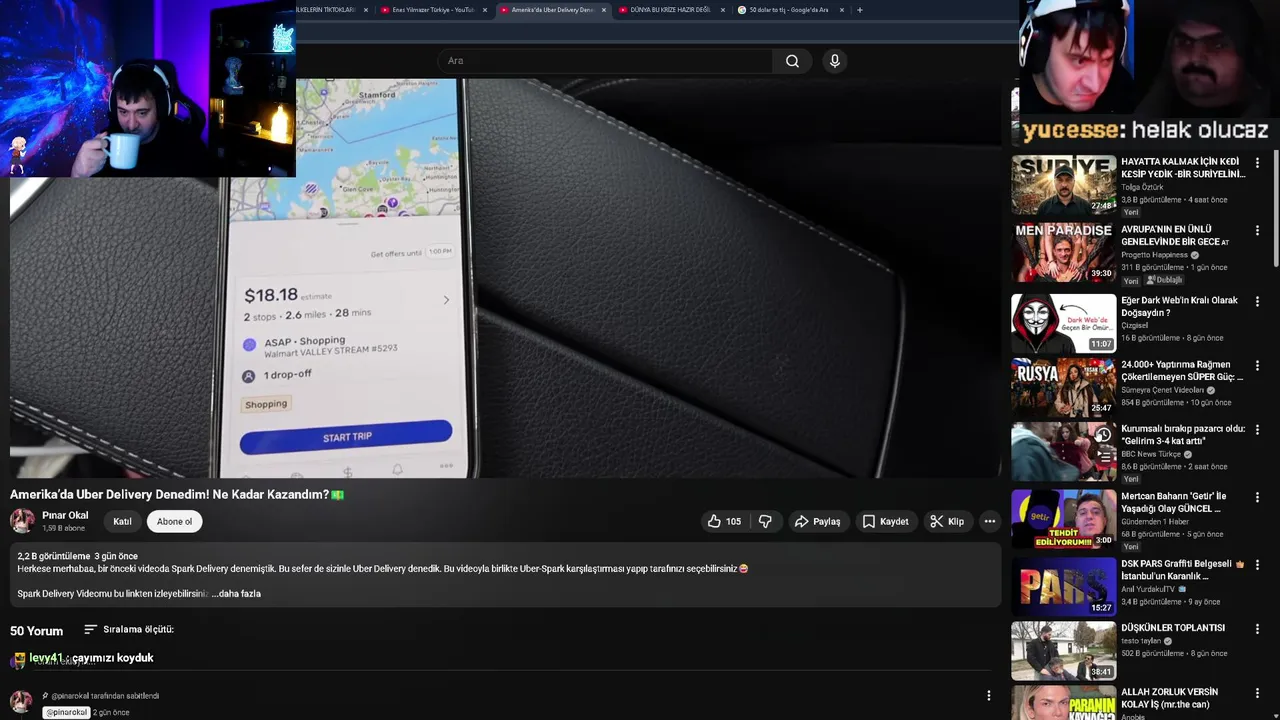Close the ÜLKELERİN TİKTOKLARI tab
This screenshot has height=720, width=1280.
coord(366,10)
